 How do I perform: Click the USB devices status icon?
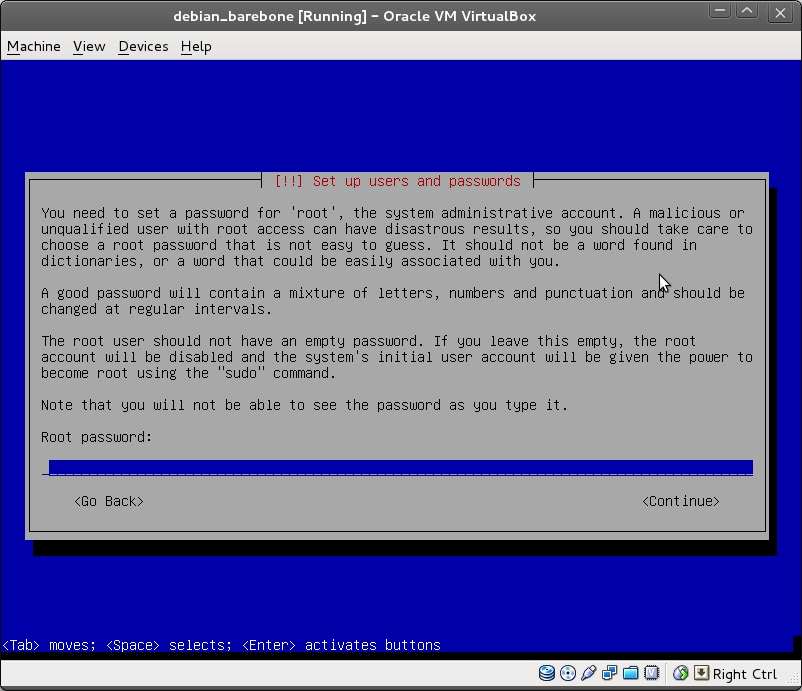click(x=589, y=673)
